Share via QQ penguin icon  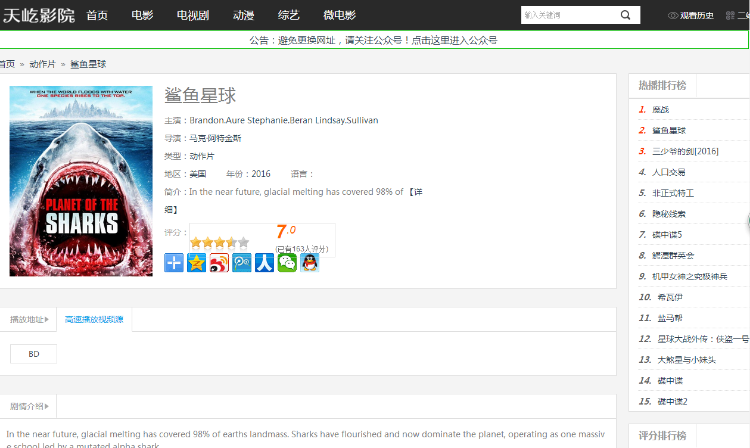[309, 263]
